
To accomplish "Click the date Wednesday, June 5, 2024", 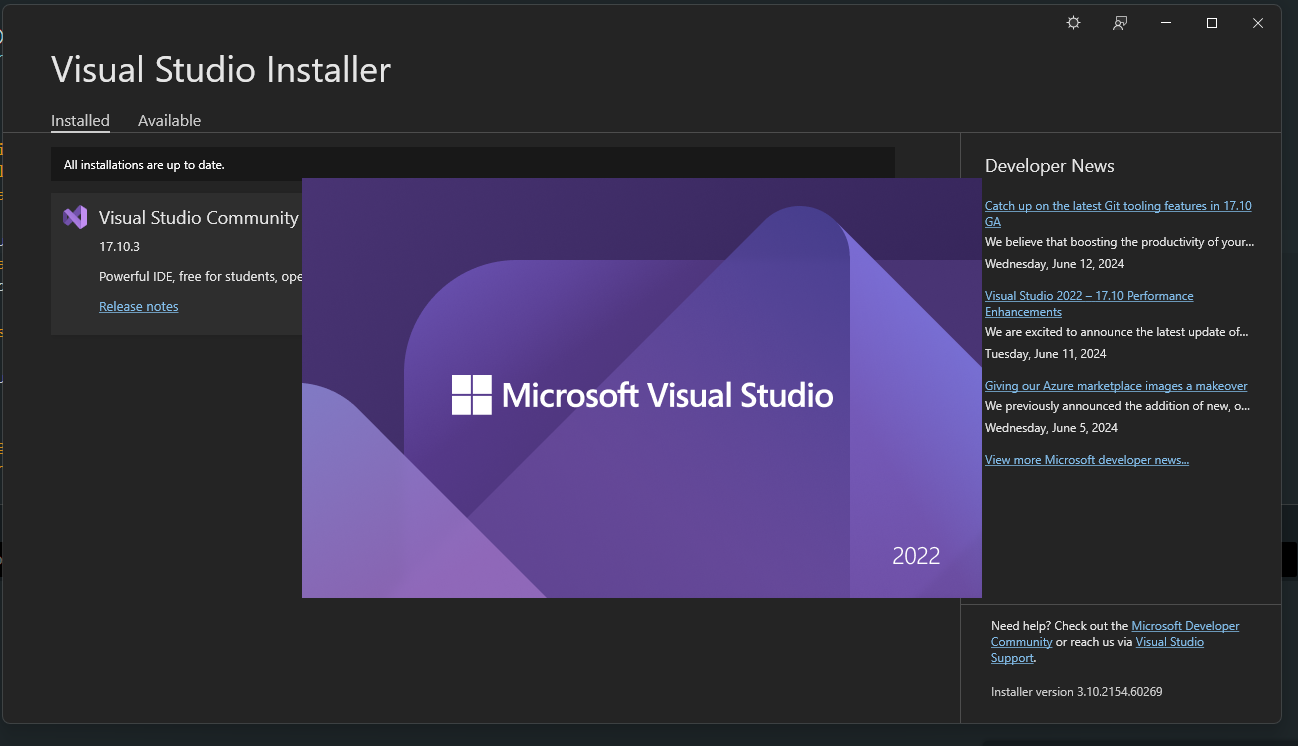I will (1051, 428).
